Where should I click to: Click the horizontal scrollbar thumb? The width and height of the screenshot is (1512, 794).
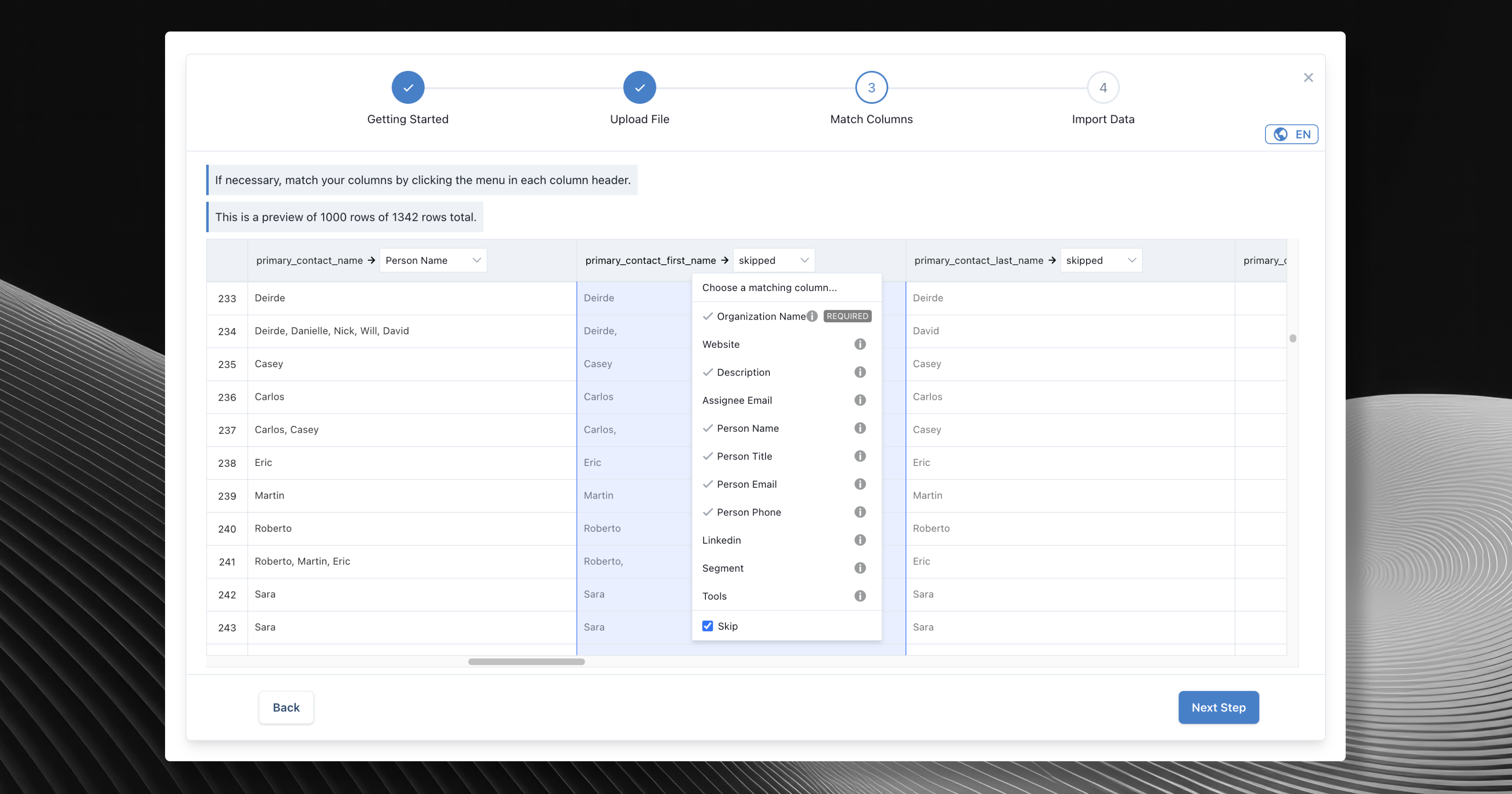pos(526,662)
